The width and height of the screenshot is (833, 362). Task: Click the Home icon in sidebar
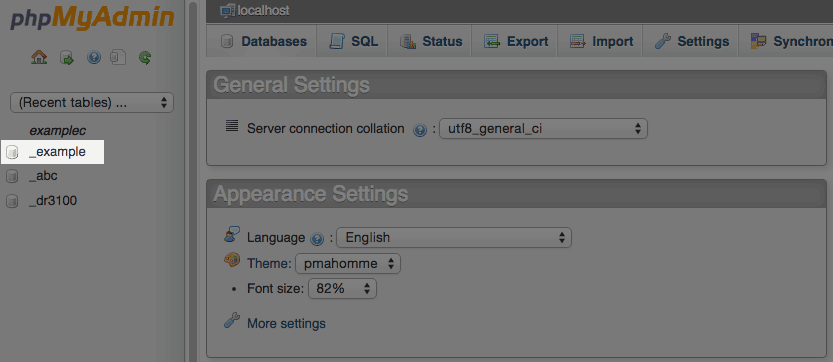click(39, 57)
